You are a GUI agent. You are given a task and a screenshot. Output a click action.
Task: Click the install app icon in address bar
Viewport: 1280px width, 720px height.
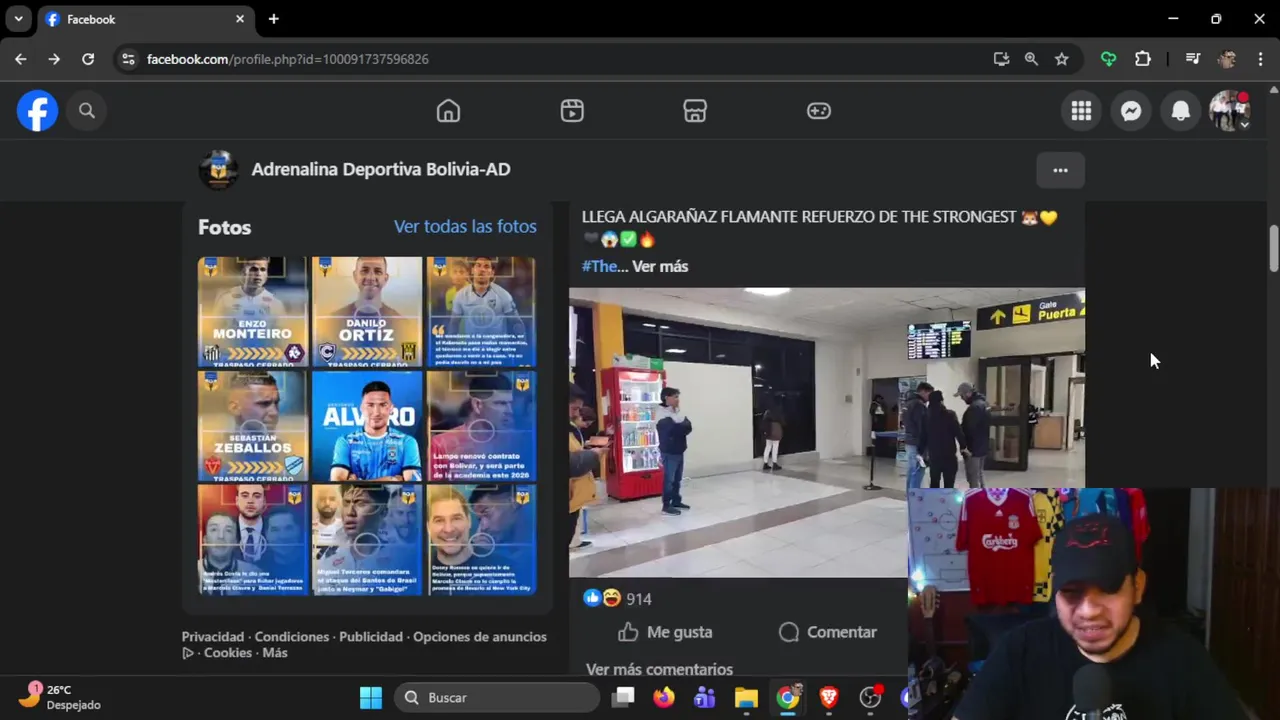1001,59
